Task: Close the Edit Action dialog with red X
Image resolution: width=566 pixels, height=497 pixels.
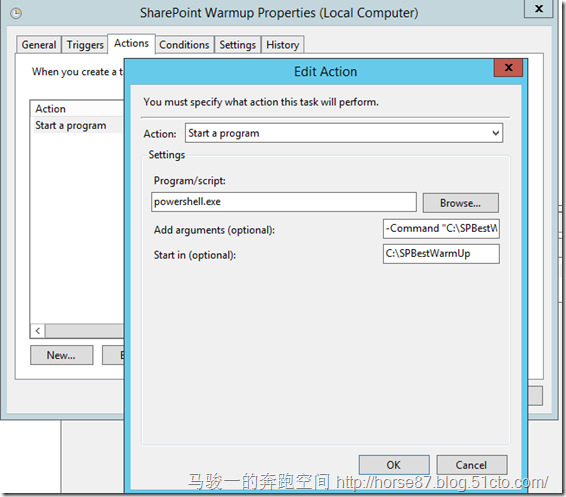Action: [508, 67]
